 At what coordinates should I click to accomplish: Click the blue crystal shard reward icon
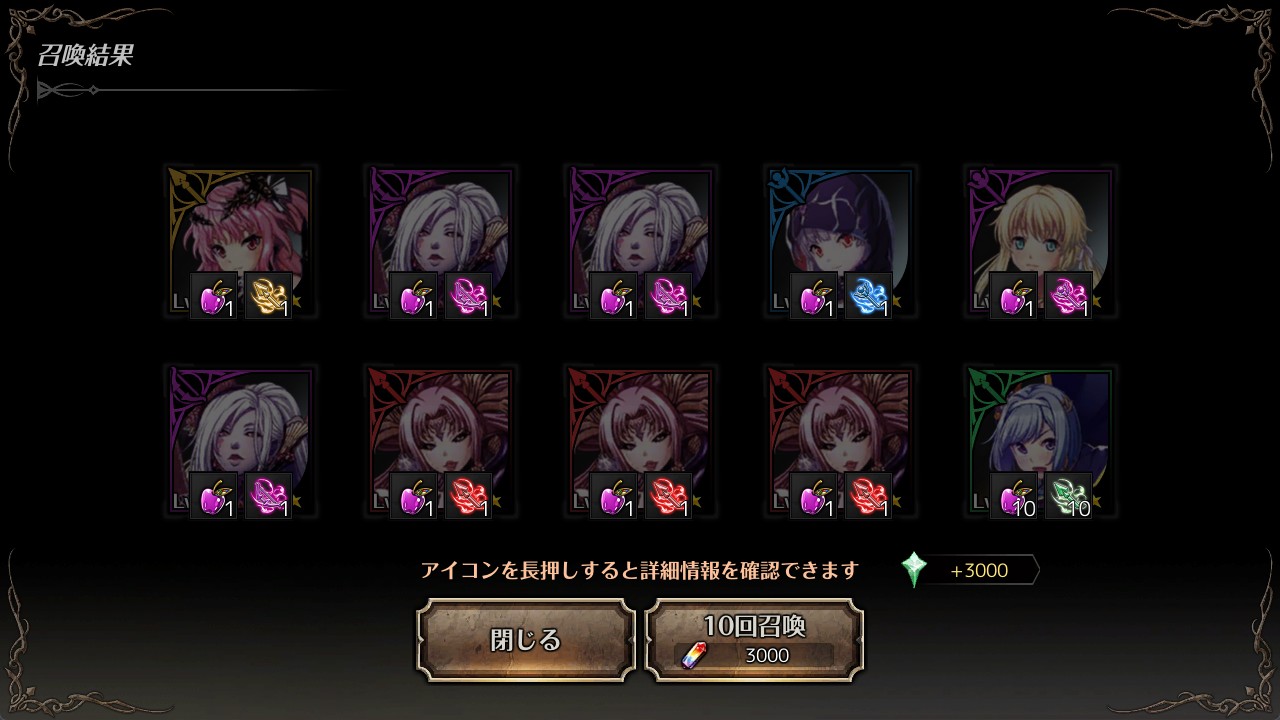(x=868, y=296)
